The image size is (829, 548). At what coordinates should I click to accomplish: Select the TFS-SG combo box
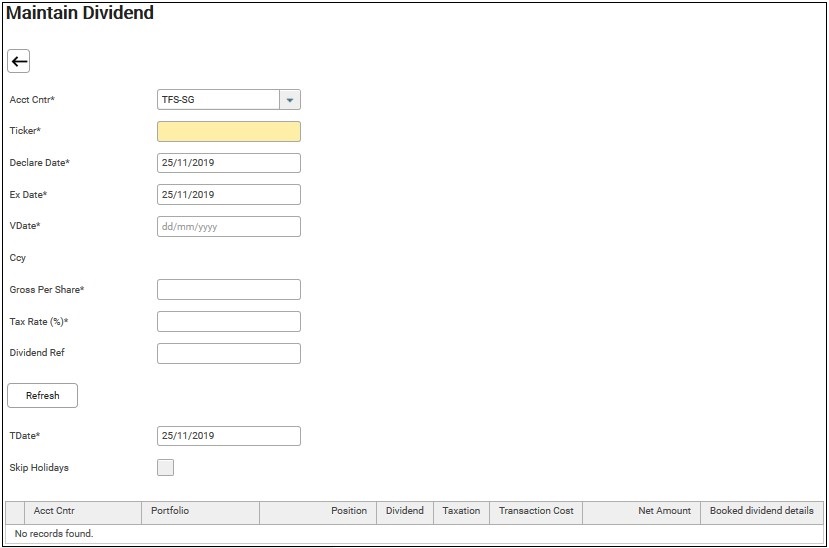218,100
